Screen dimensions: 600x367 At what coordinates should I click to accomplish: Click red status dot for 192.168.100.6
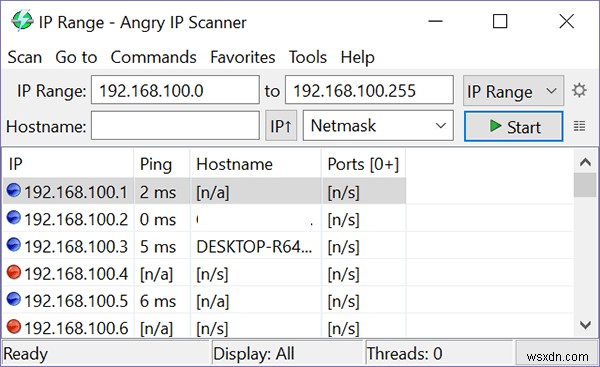tap(14, 326)
